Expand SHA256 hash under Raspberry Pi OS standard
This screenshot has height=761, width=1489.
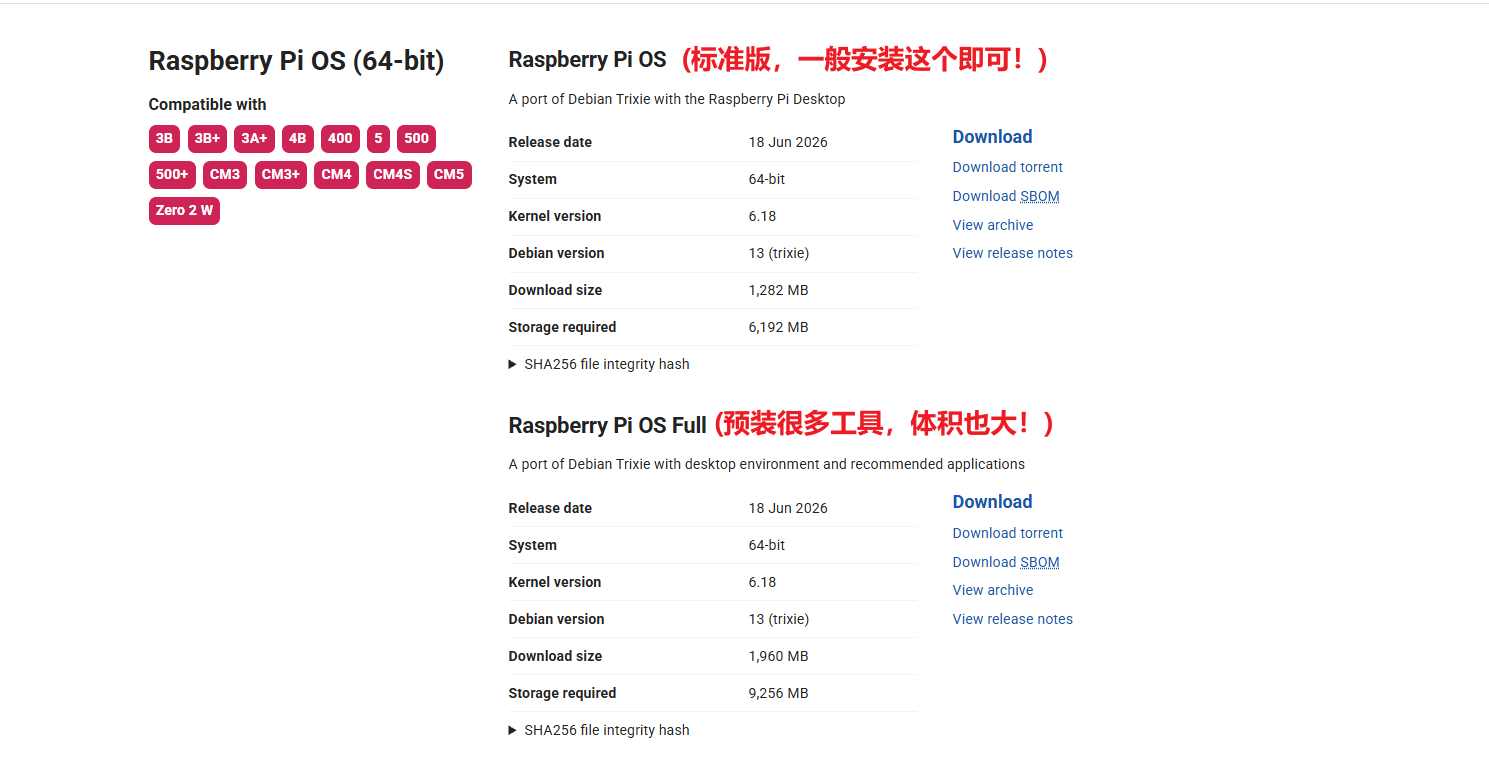point(599,364)
